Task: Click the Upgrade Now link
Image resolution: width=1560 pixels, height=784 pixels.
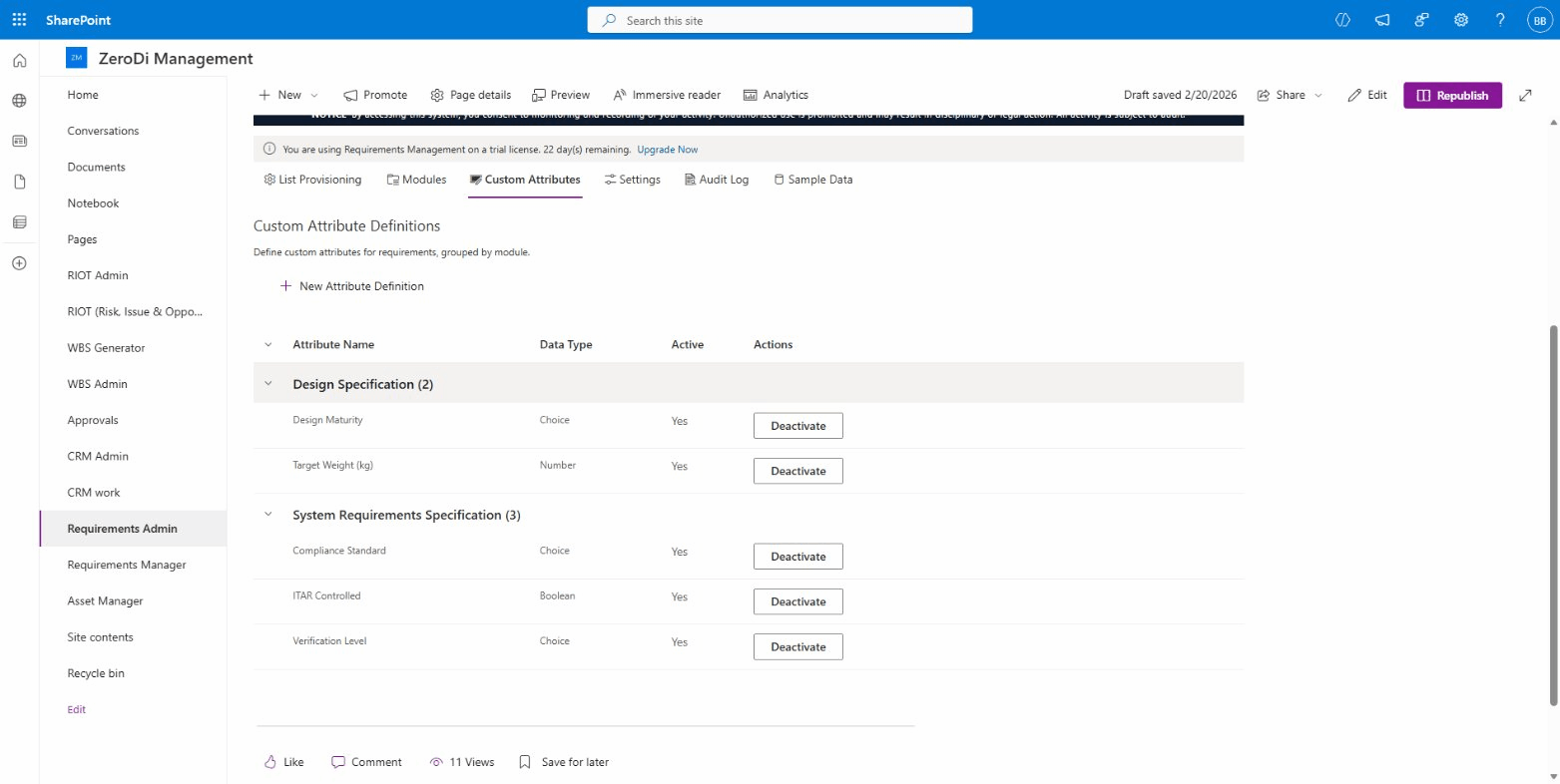Action: [667, 149]
